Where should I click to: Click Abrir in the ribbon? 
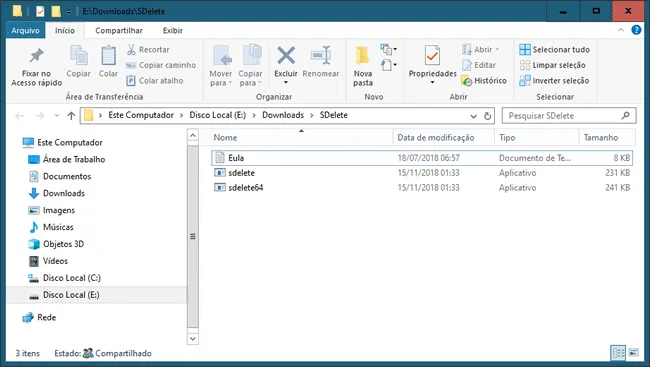point(480,49)
